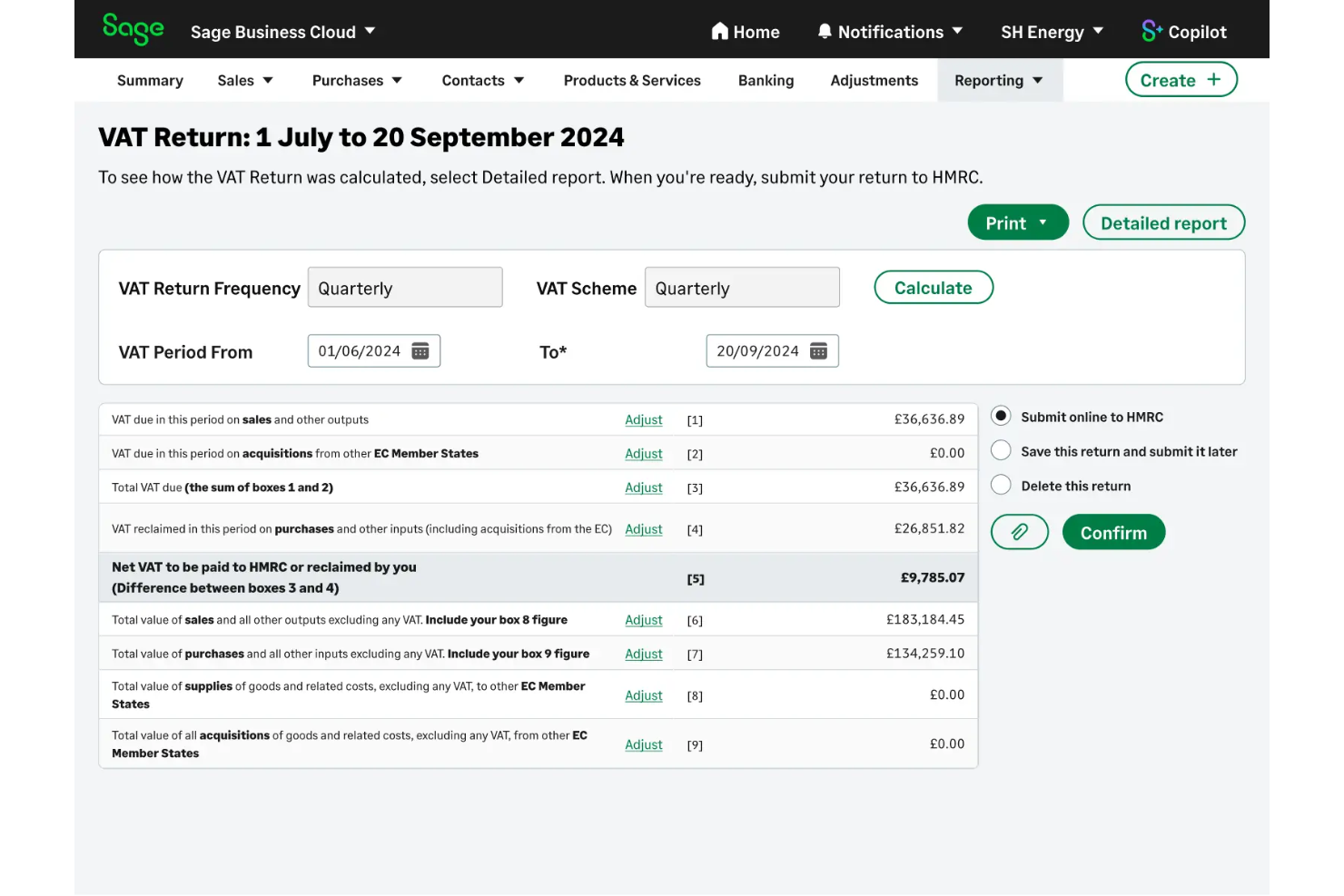Click the Sage logo
The image size is (1344, 896).
click(x=133, y=29)
